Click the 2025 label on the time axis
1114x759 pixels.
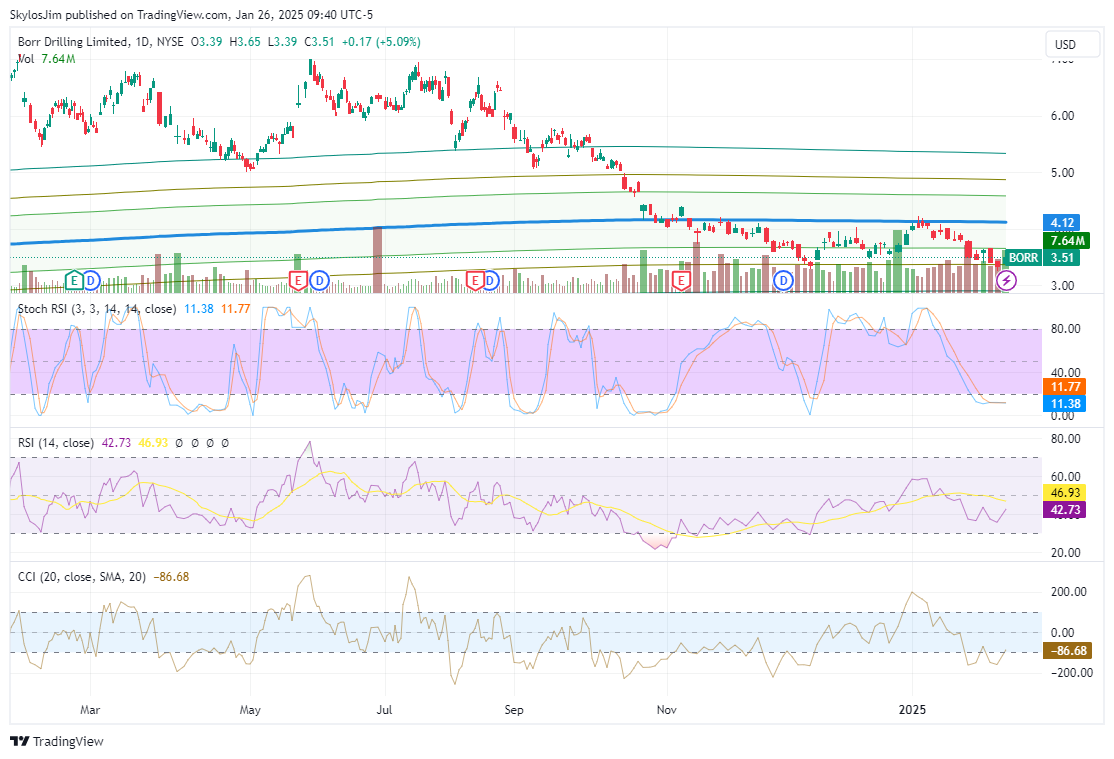click(x=912, y=710)
